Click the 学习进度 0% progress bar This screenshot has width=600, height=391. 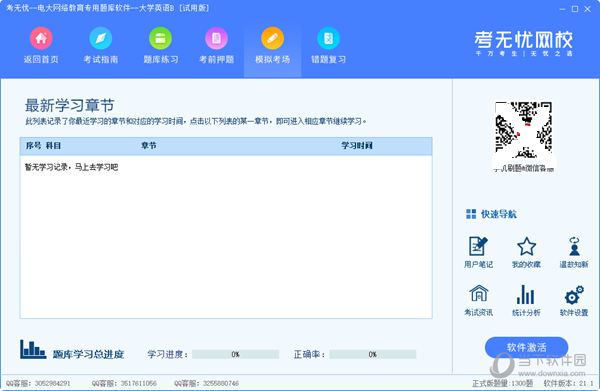point(235,354)
